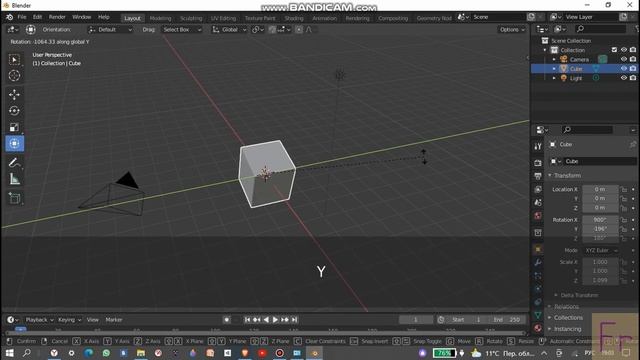Click the timeline Play button
640x360 pixels.
pos(275,320)
